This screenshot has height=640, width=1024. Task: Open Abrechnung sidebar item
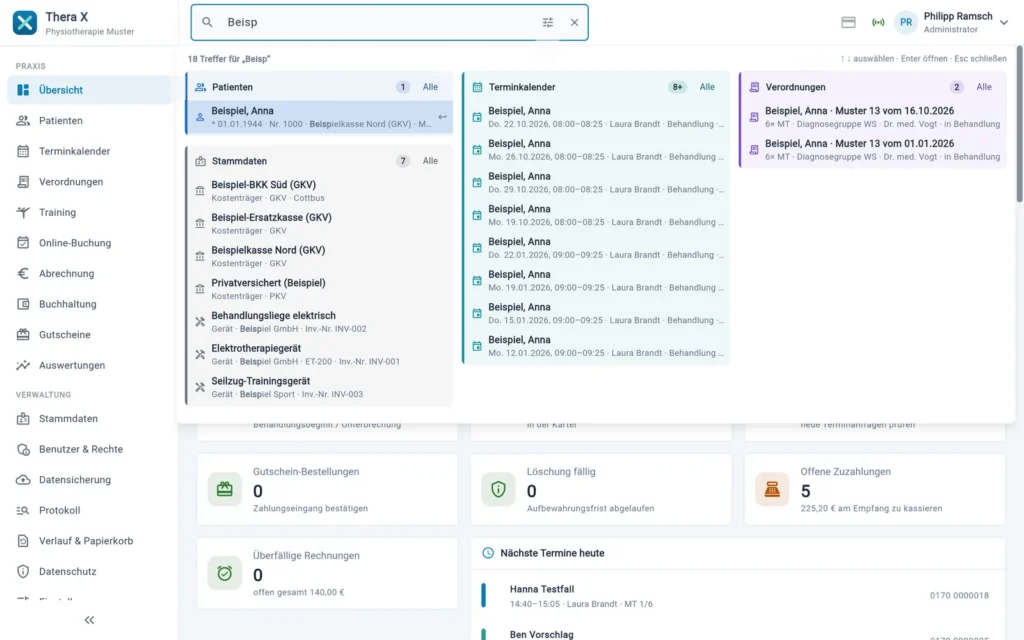(89, 274)
